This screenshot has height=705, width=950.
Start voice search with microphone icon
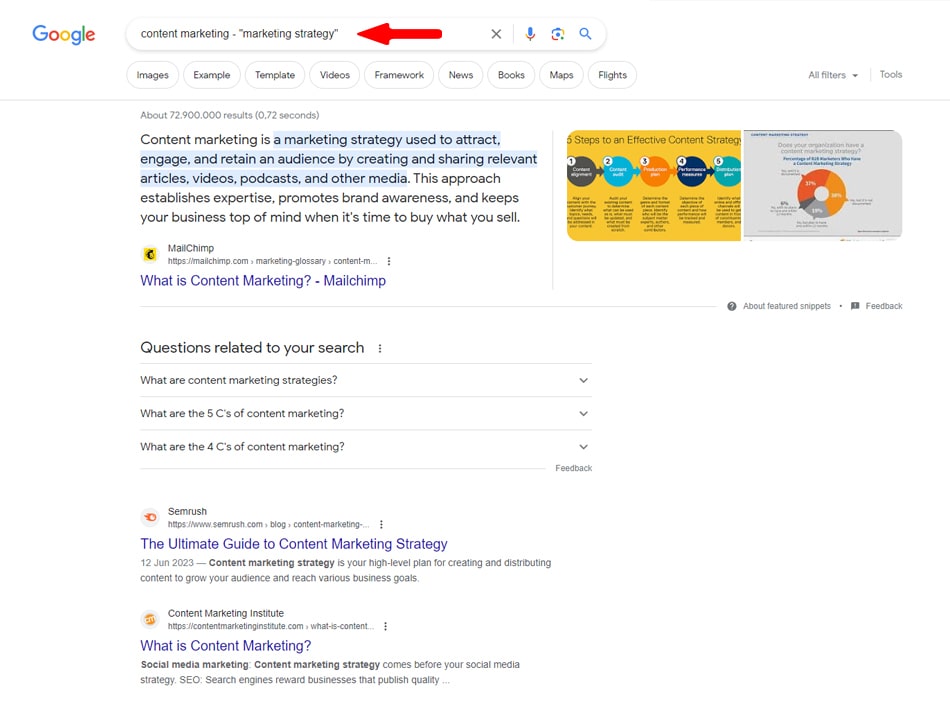click(x=530, y=34)
